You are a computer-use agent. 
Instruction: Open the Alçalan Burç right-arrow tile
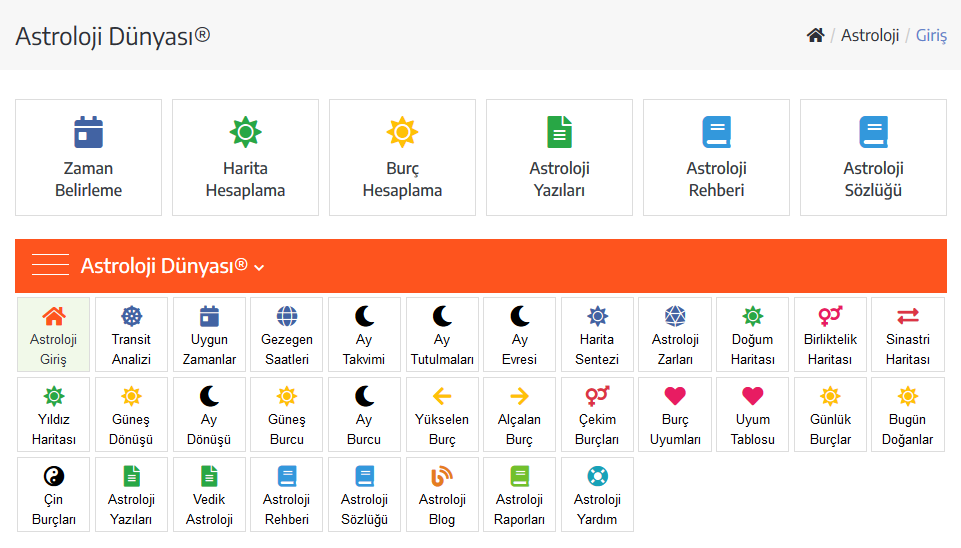[x=520, y=415]
